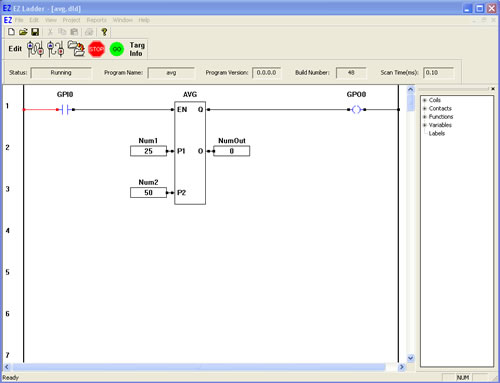Maximize the EZ Ladder window
The height and width of the screenshot is (383, 500).
(479, 8)
